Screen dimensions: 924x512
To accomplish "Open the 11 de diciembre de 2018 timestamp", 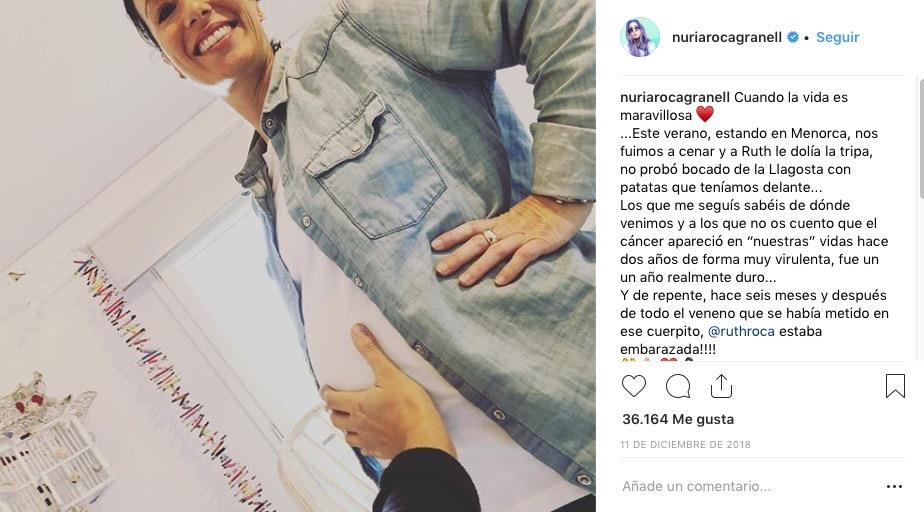I will point(685,445).
